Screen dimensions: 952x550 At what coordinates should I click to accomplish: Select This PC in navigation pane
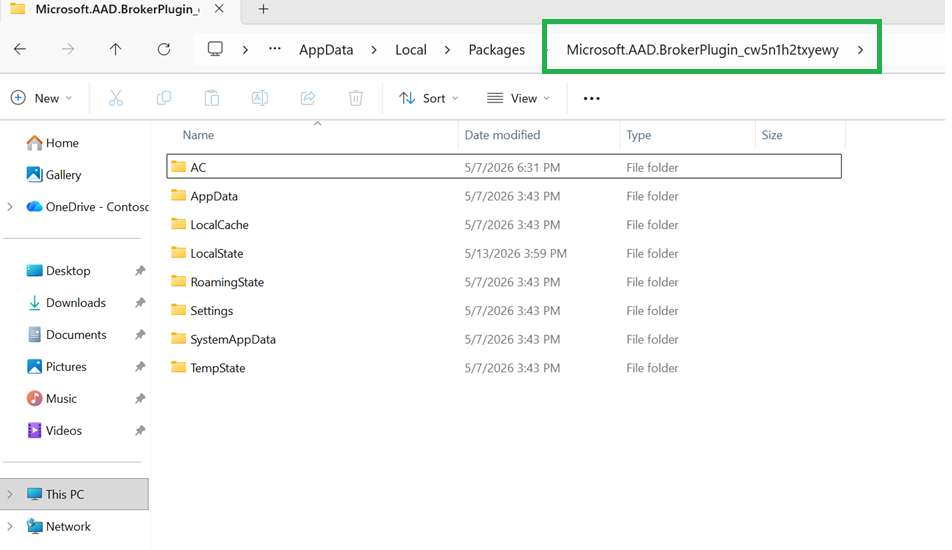pos(74,494)
